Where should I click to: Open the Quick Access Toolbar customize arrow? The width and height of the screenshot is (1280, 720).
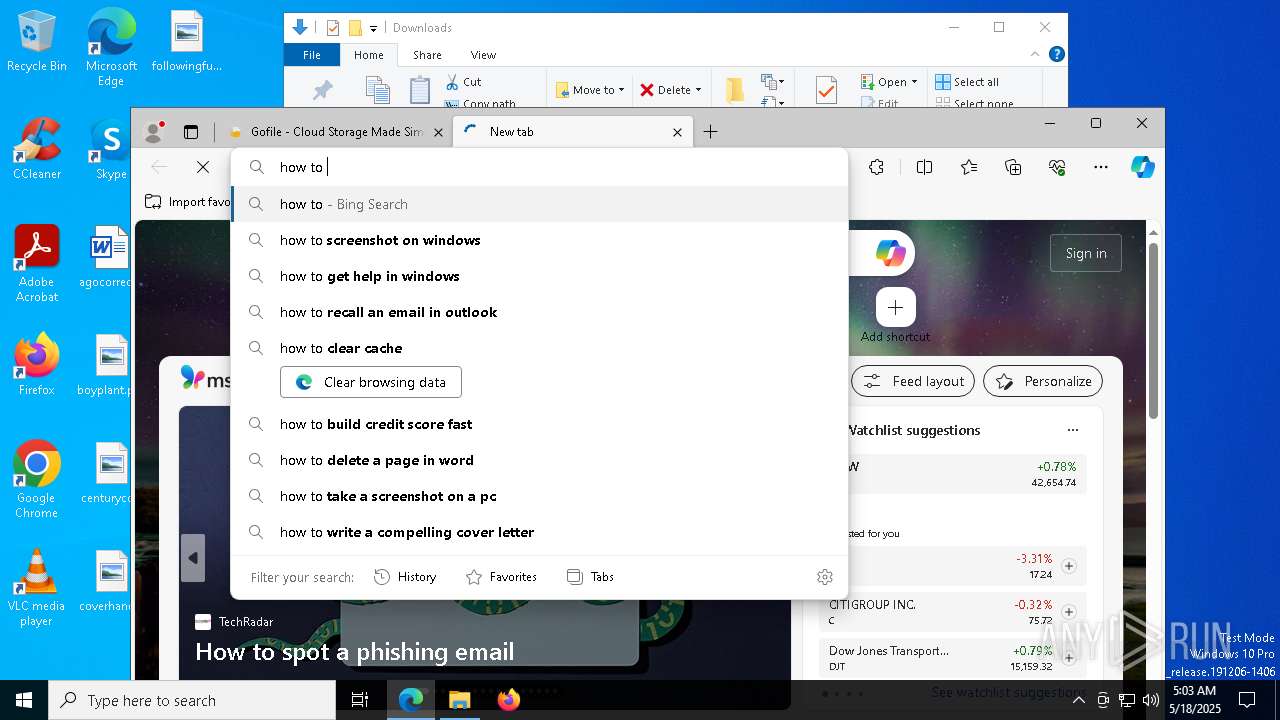point(374,28)
